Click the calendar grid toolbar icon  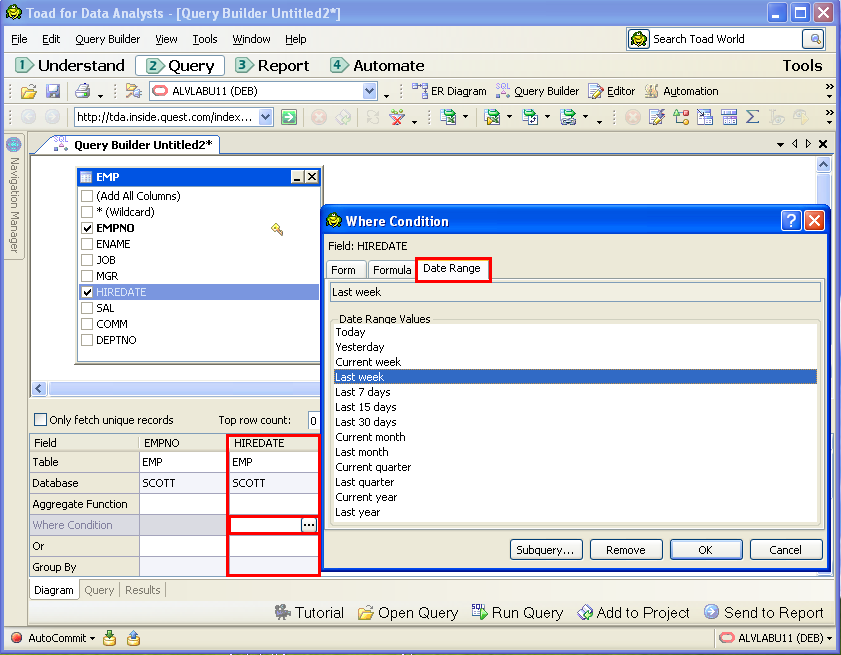(729, 117)
